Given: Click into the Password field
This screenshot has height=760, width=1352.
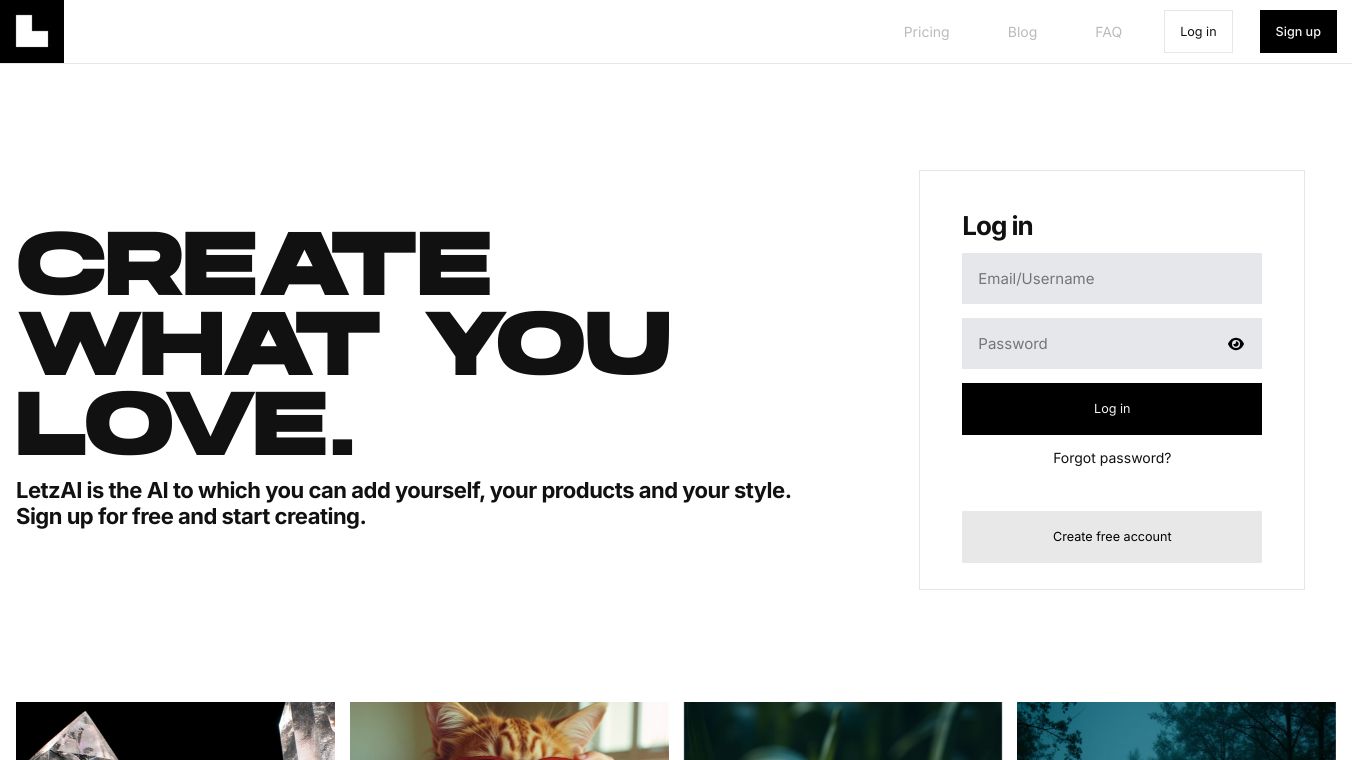Looking at the screenshot, I should click(x=1090, y=344).
